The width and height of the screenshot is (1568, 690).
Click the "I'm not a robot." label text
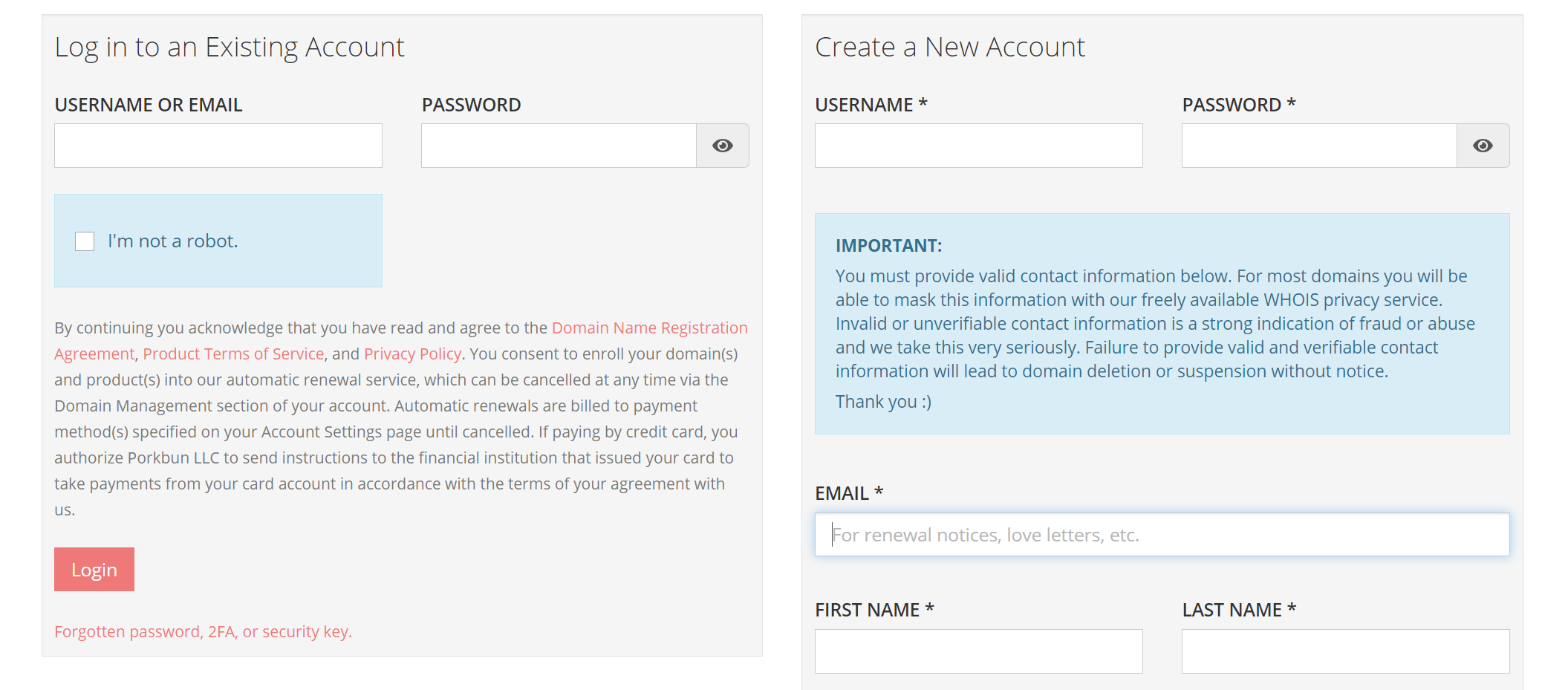[x=173, y=241]
